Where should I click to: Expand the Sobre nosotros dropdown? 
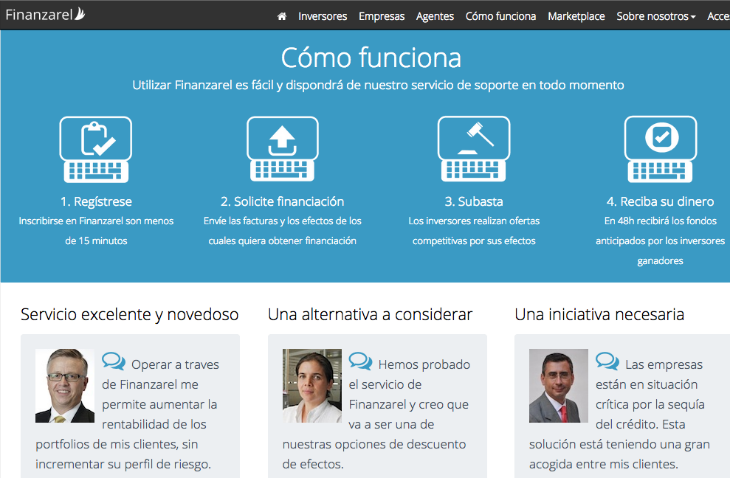pyautogui.click(x=656, y=16)
